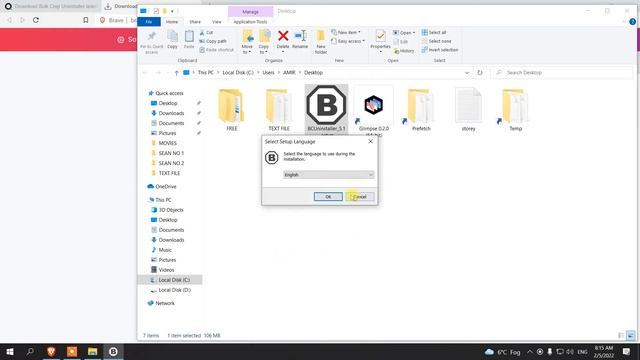Open the language dropdown showing English
The image size is (640, 360).
click(329, 175)
